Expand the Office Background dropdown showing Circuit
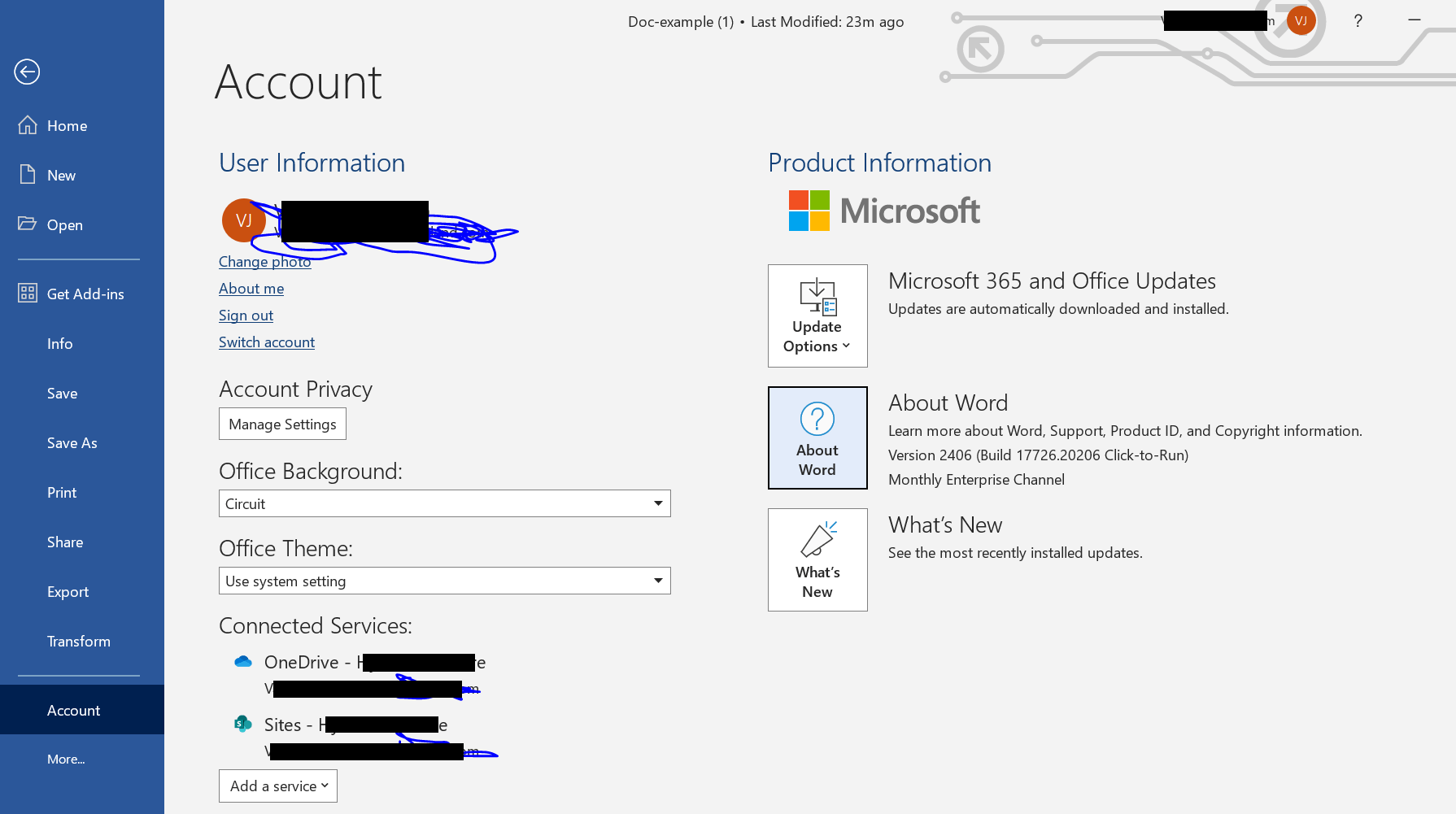 (x=444, y=503)
